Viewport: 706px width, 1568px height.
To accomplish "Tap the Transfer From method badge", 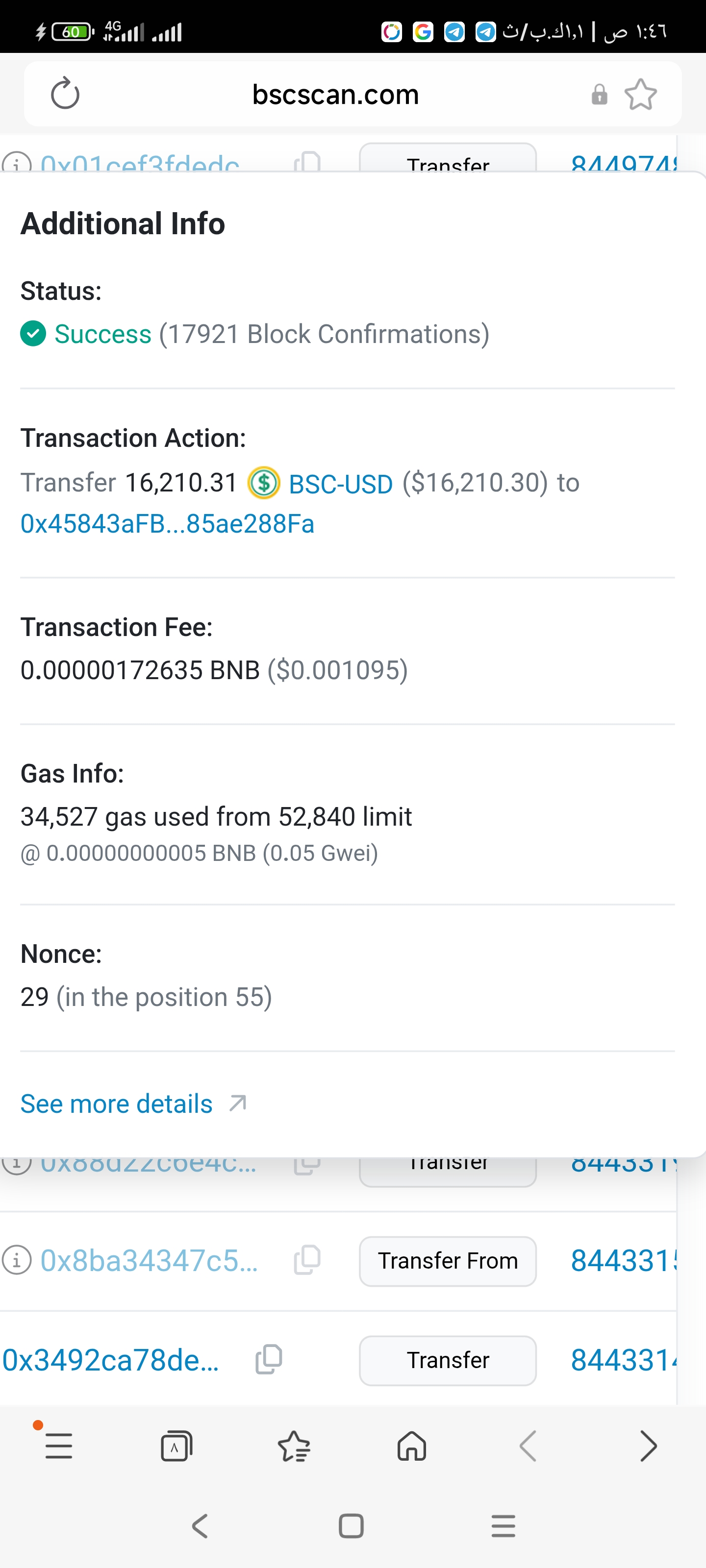I will [x=448, y=1261].
